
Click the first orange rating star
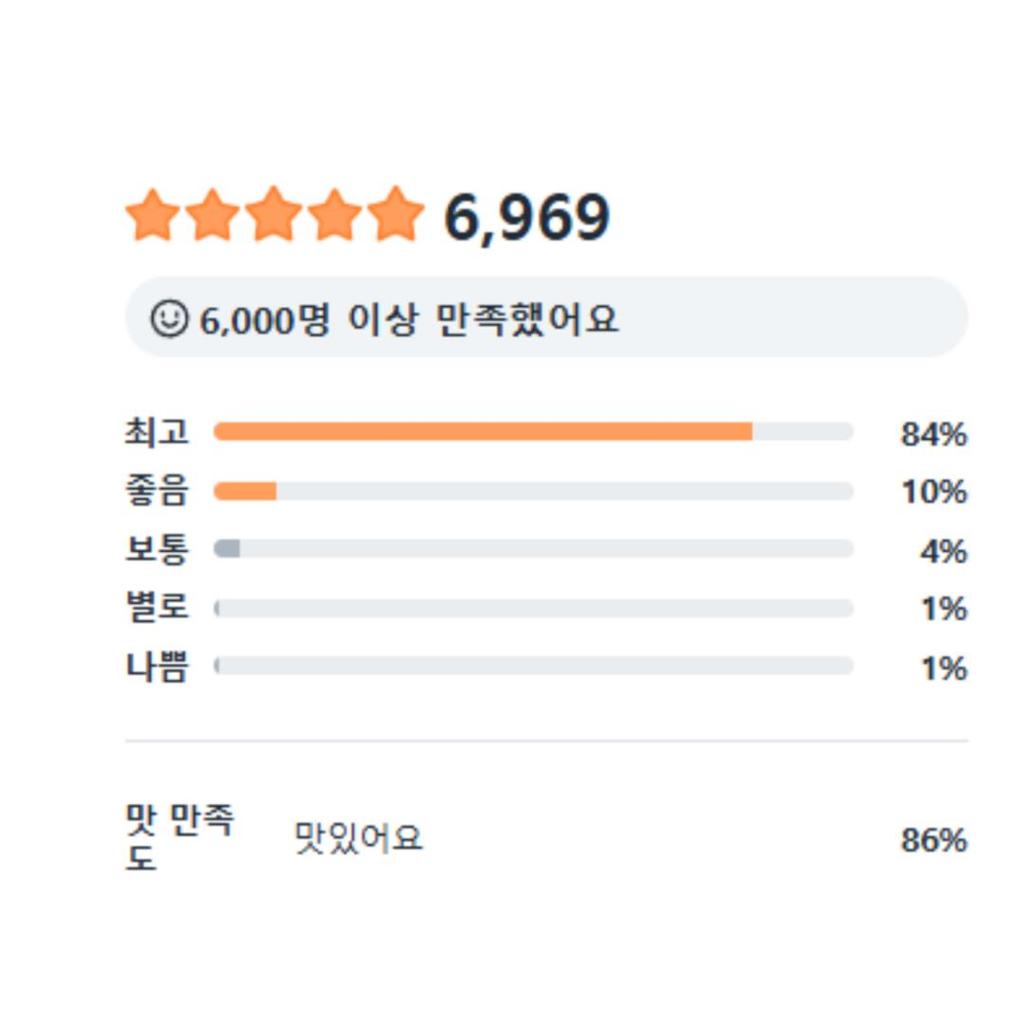pyautogui.click(x=153, y=215)
